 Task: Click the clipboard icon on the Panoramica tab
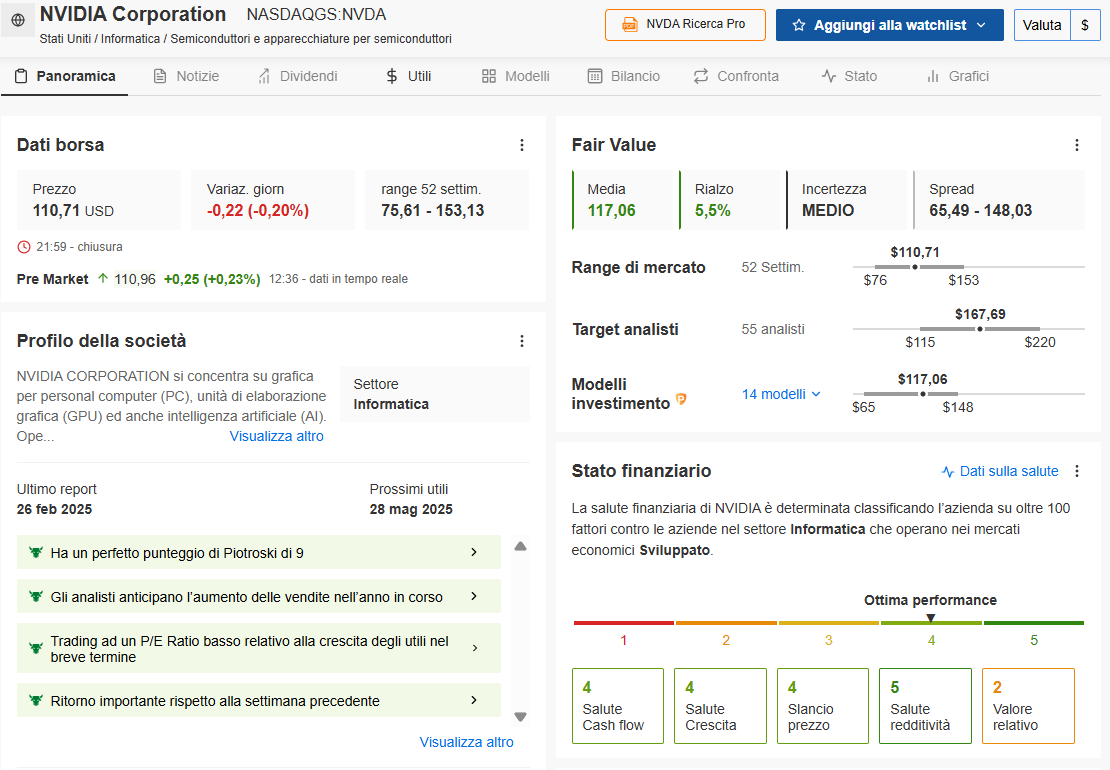21,76
